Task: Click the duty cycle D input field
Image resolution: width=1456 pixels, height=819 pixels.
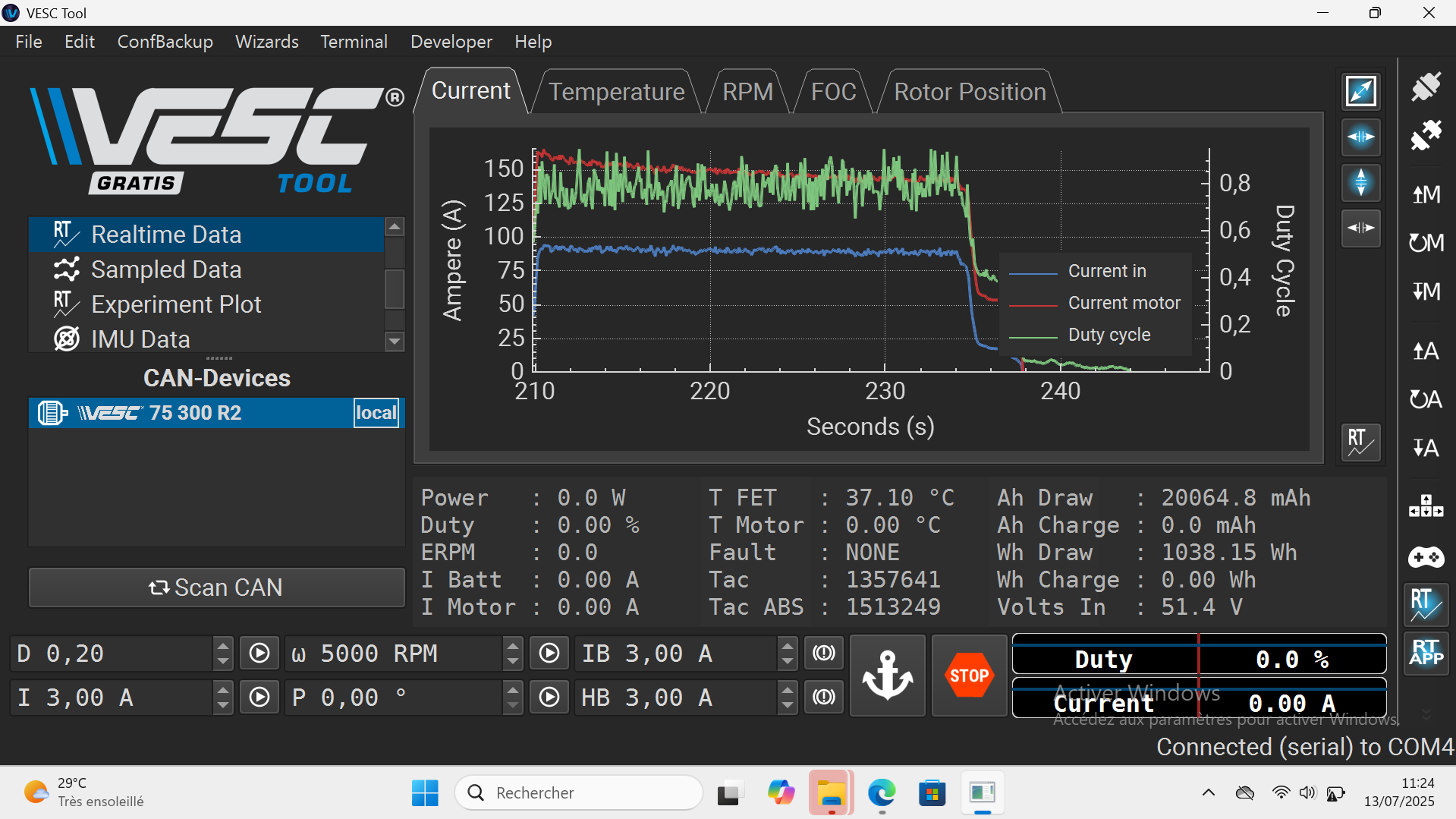Action: tap(110, 654)
